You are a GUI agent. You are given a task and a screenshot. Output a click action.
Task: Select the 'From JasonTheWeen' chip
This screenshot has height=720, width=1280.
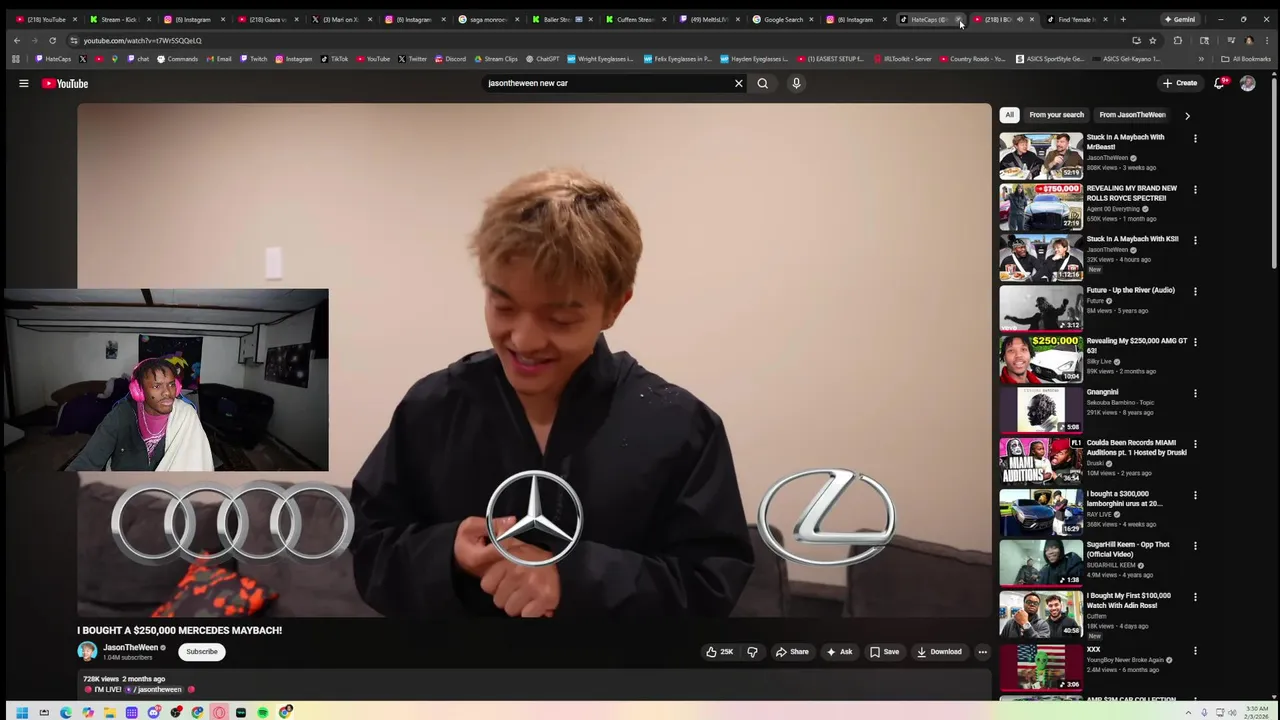pos(1132,115)
